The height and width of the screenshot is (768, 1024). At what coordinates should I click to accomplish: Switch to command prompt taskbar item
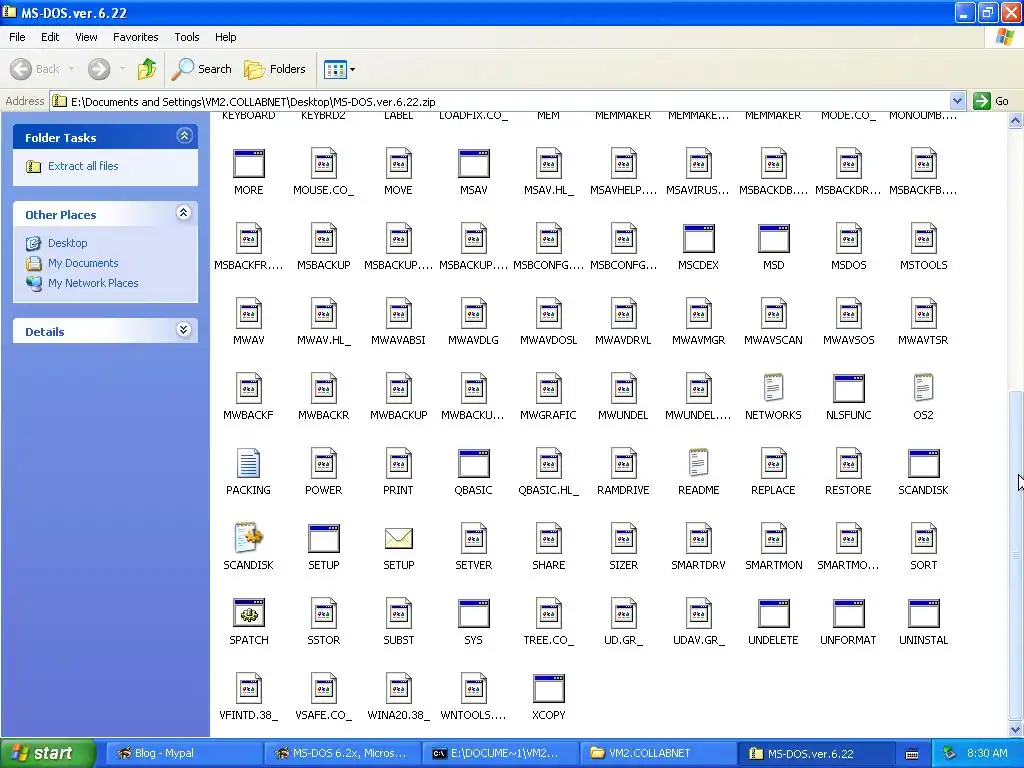pos(500,753)
